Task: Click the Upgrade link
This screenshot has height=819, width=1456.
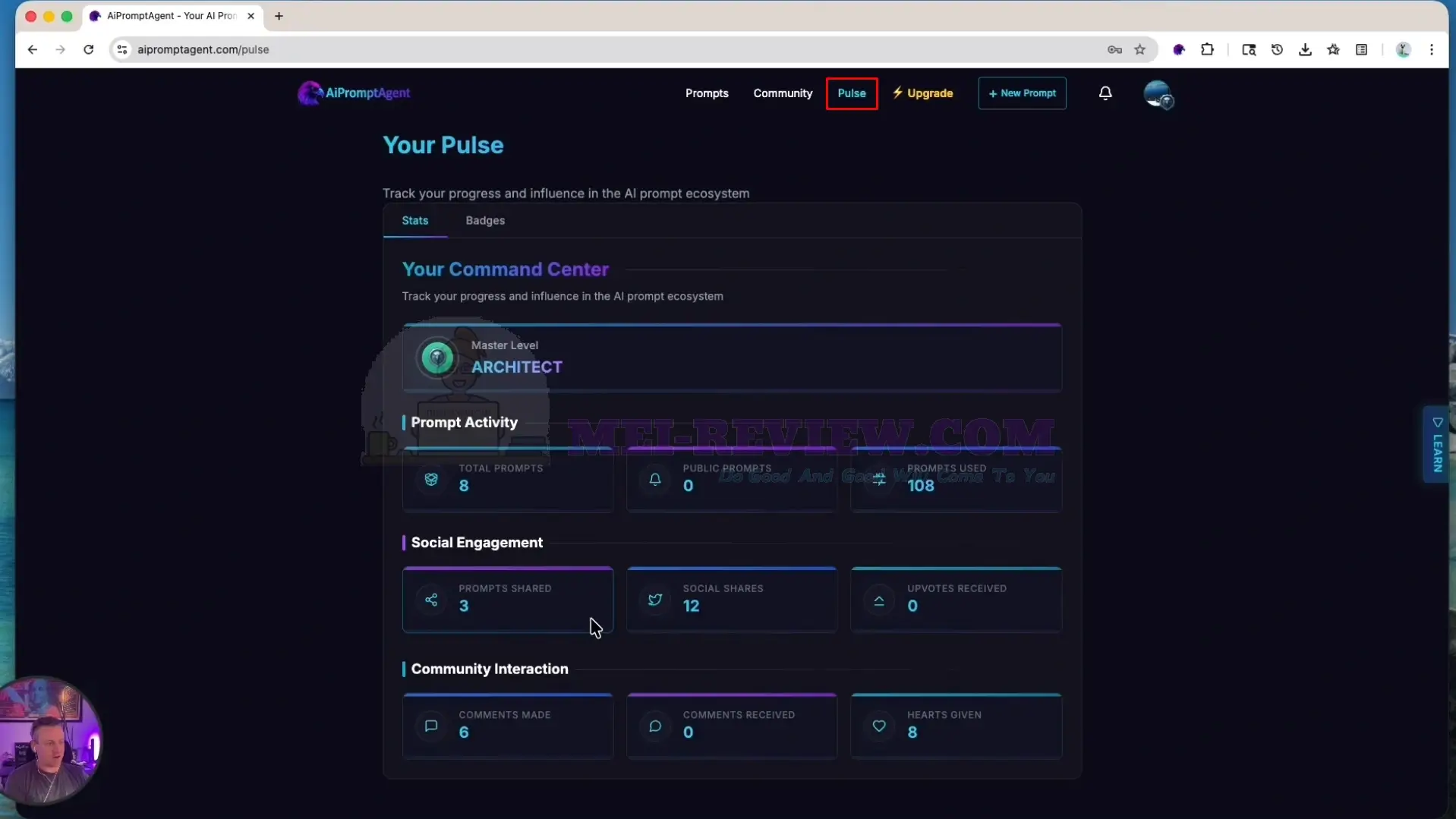Action: (922, 93)
